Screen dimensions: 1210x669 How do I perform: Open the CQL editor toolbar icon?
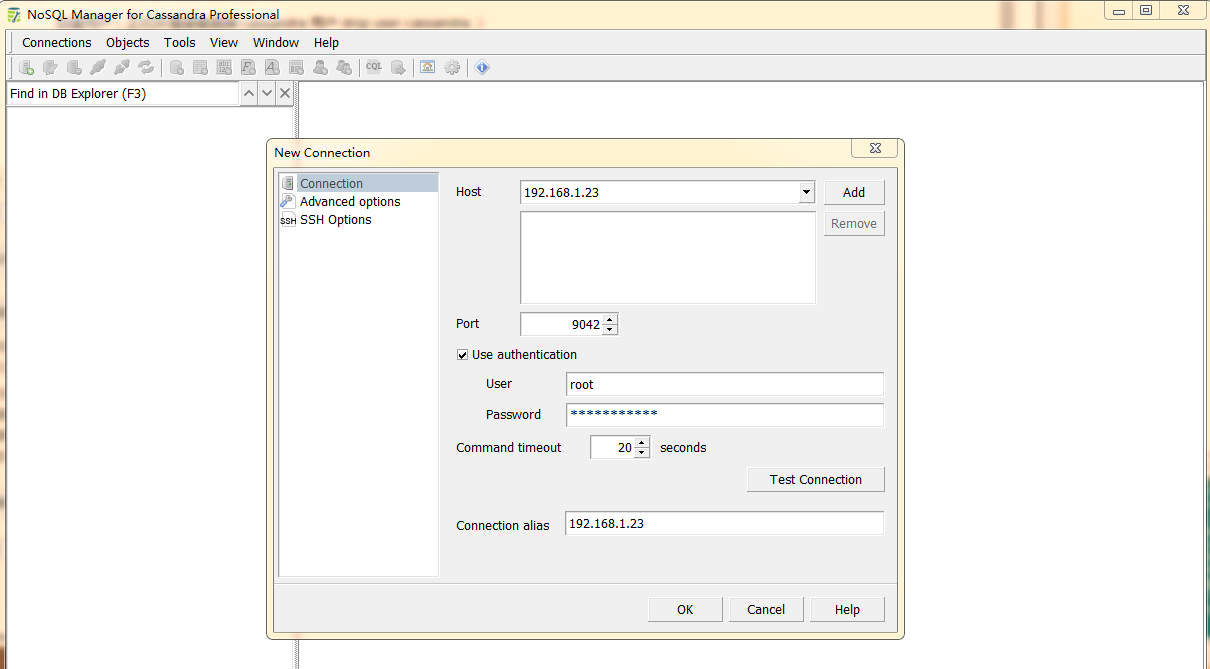pyautogui.click(x=373, y=68)
